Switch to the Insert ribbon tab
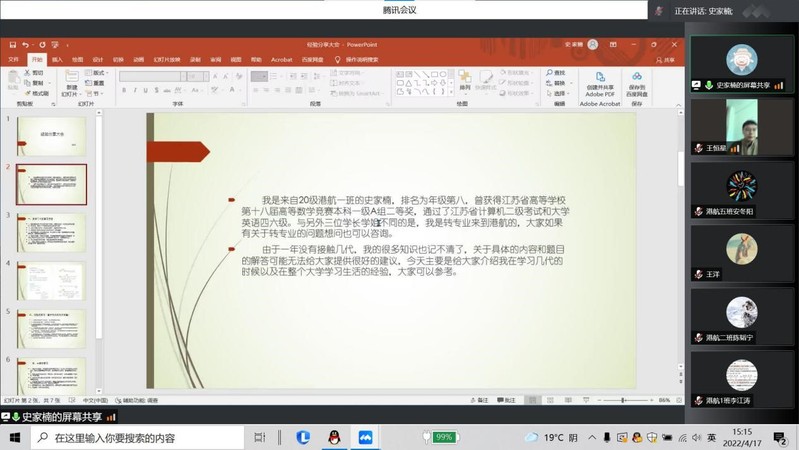 57,59
